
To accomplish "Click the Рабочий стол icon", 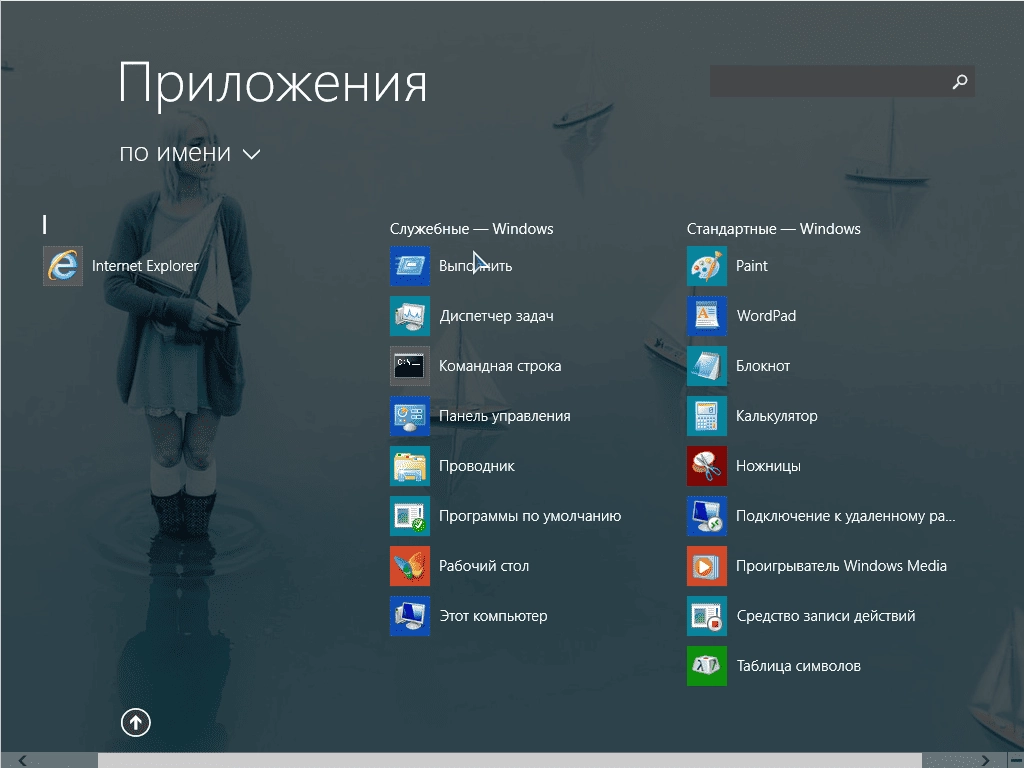I will click(x=409, y=566).
